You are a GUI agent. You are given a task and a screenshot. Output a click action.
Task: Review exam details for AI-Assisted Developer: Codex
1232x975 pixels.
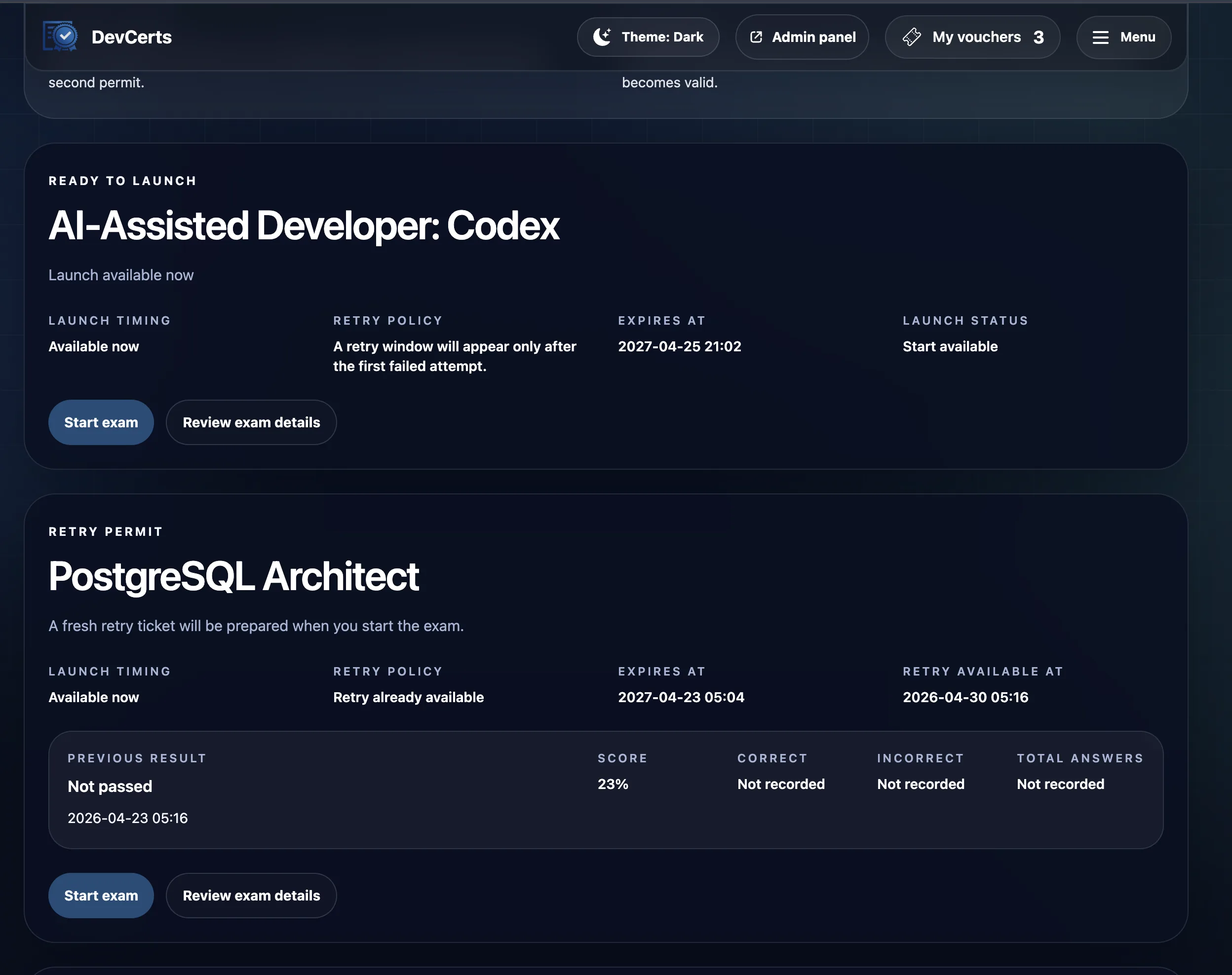(251, 422)
